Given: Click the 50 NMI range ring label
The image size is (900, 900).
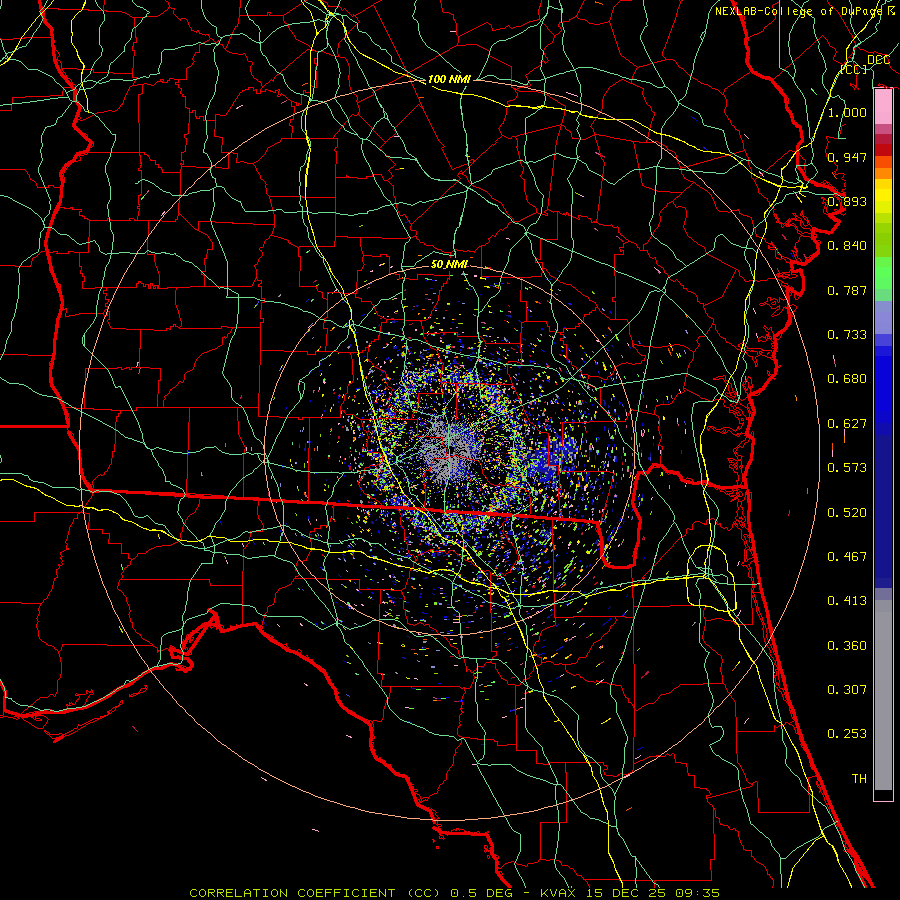Looking at the screenshot, I should 449,264.
